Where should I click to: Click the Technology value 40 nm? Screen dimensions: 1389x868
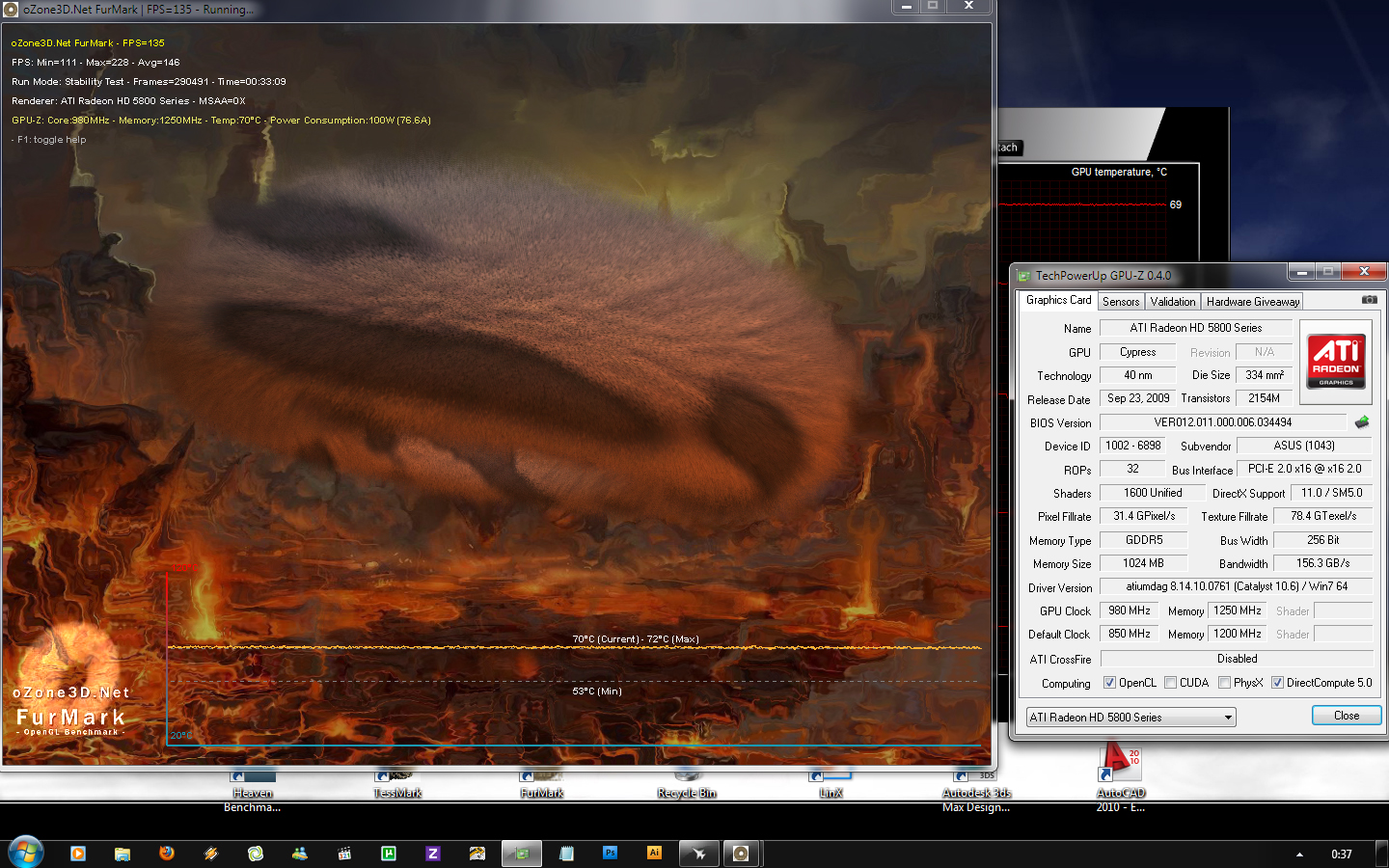(x=1138, y=375)
